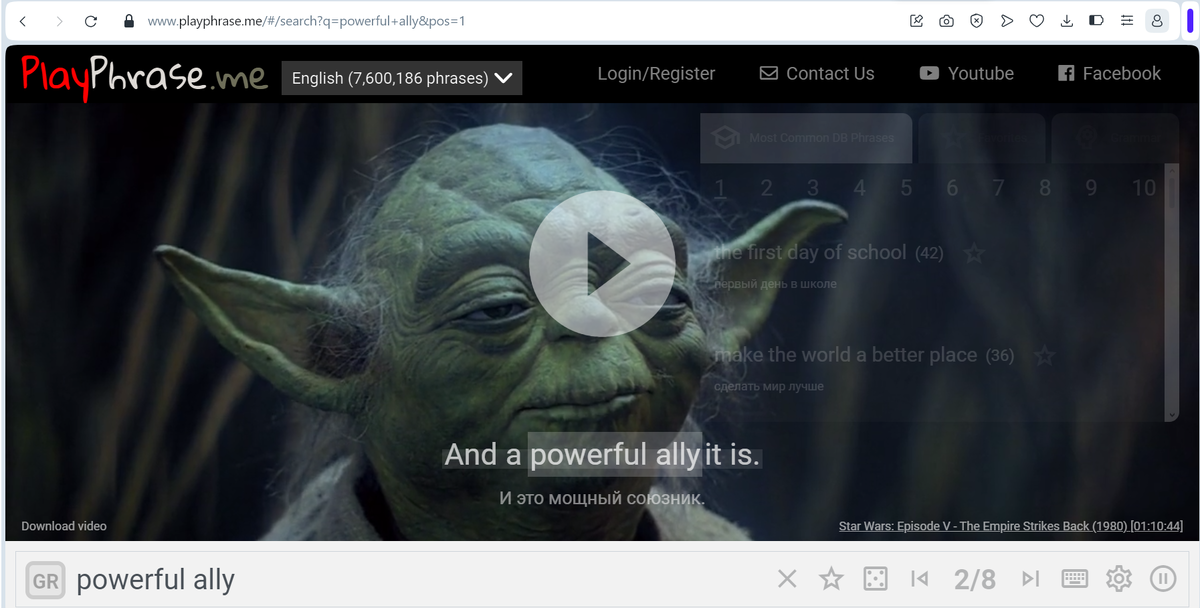Open keyboard shortcuts icon

tap(1074, 578)
